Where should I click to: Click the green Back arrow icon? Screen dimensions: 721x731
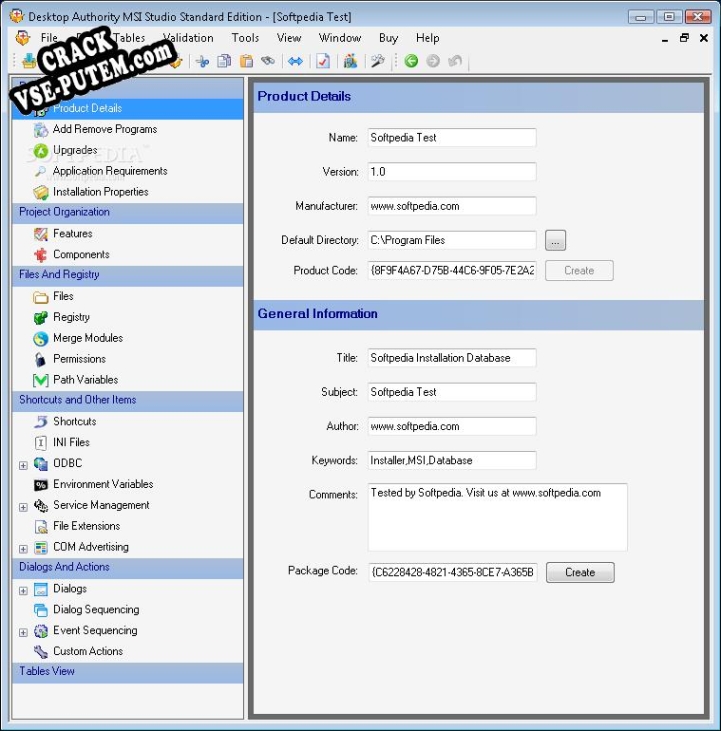[x=411, y=61]
